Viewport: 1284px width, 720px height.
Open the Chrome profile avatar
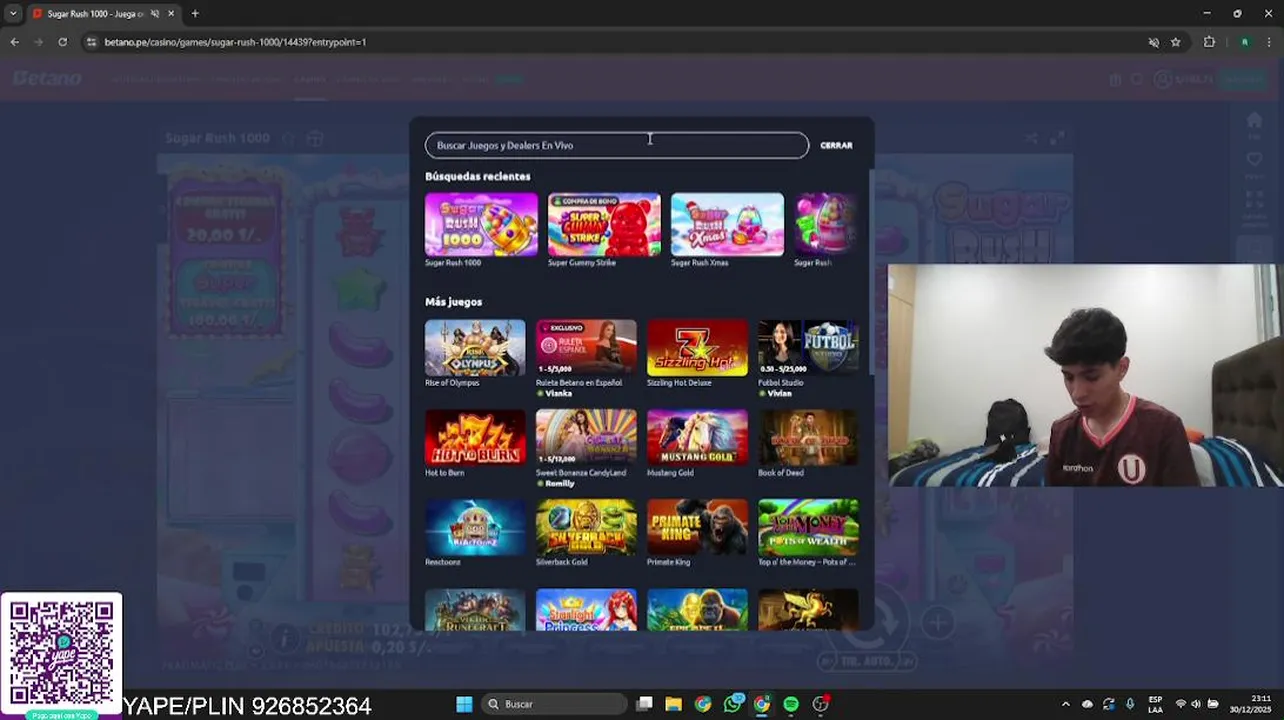tap(1244, 42)
